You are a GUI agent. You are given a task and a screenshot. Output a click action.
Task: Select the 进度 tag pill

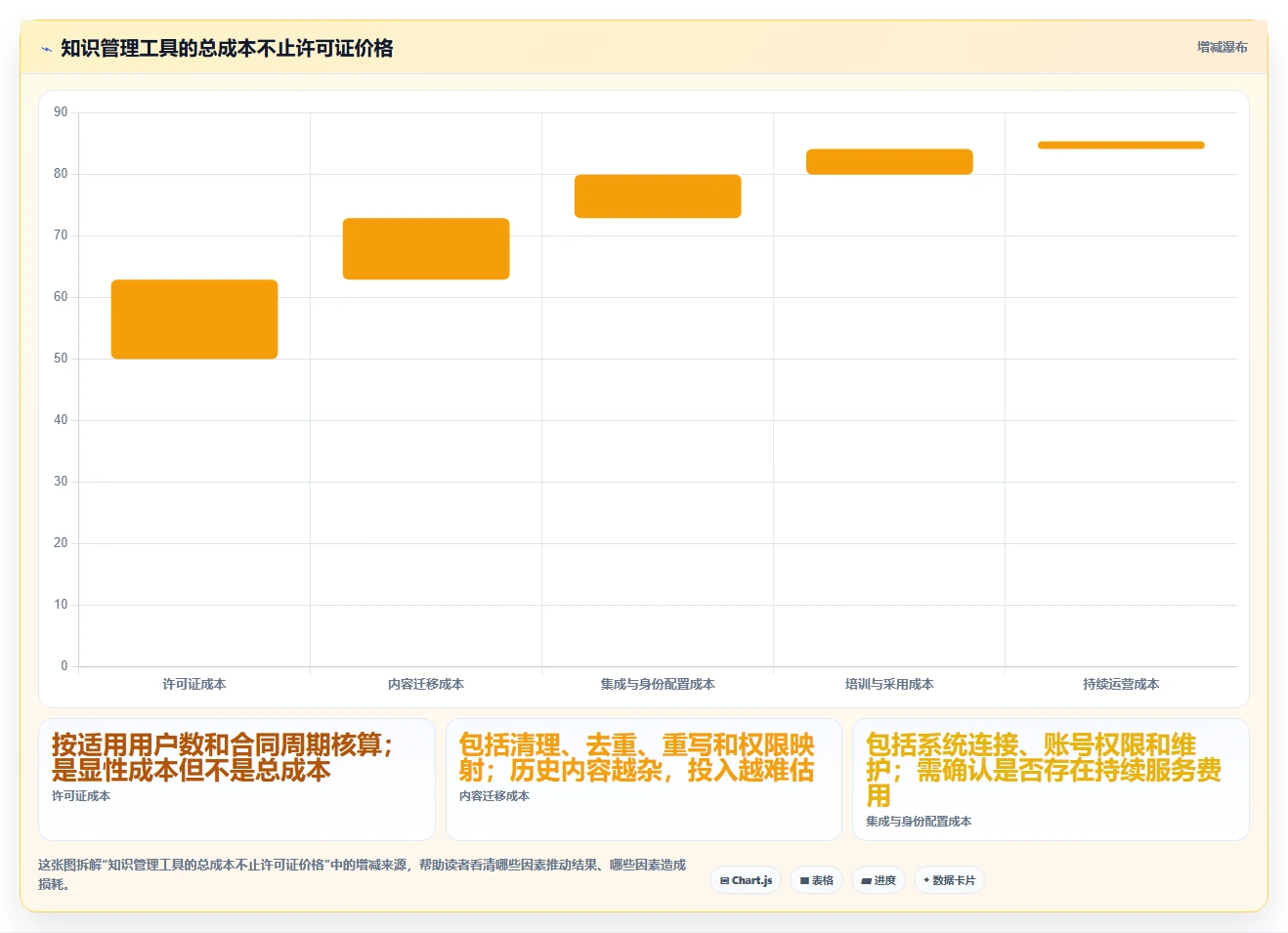(879, 880)
